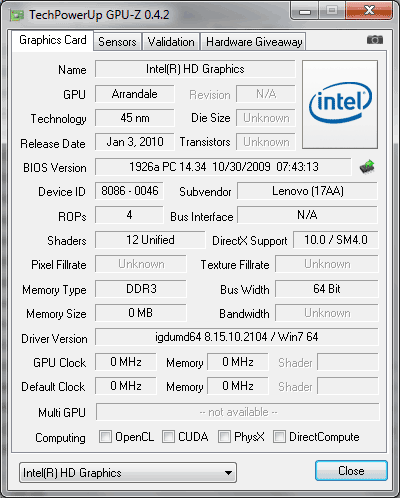Click Multi GPU field not available
The height and width of the screenshot is (498, 400).
(238, 412)
